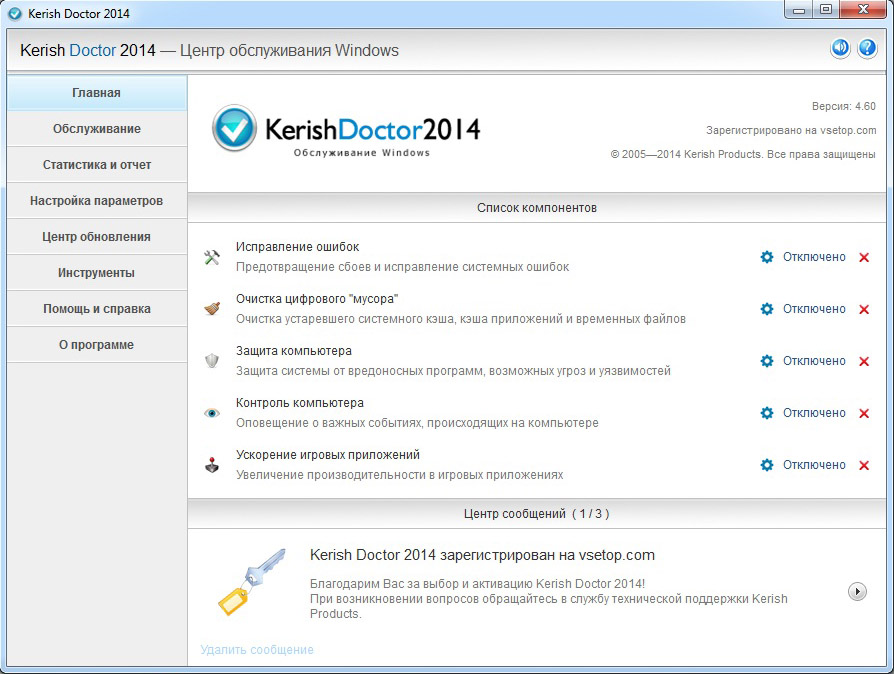Image resolution: width=894 pixels, height=674 pixels.
Task: Open gear settings for Ускорение игровых приложений
Action: click(767, 465)
